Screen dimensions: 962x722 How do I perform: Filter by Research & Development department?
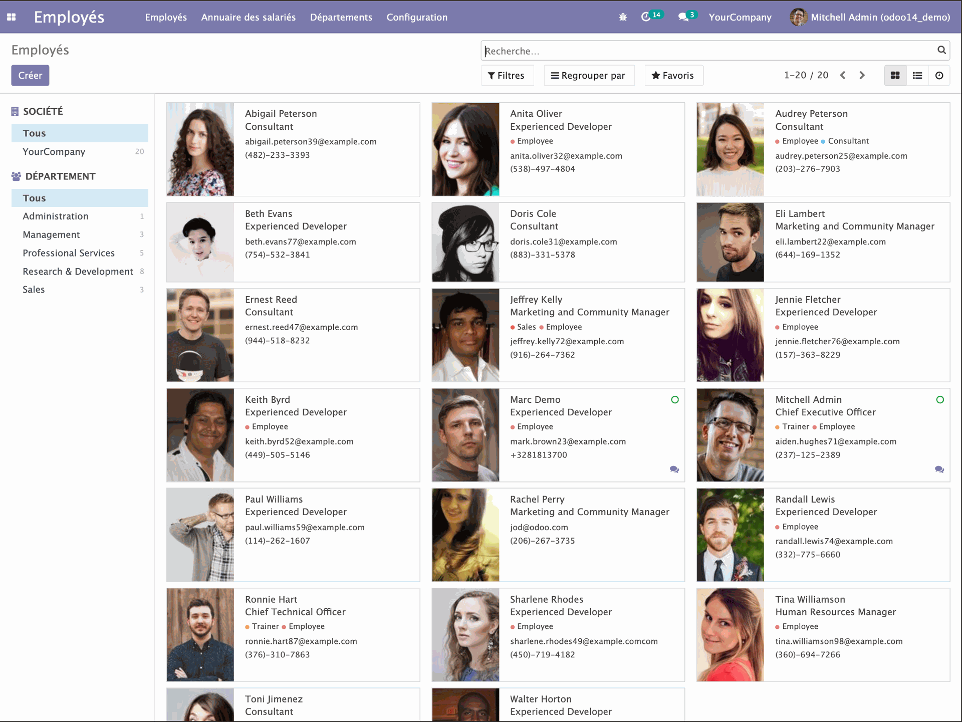(78, 271)
